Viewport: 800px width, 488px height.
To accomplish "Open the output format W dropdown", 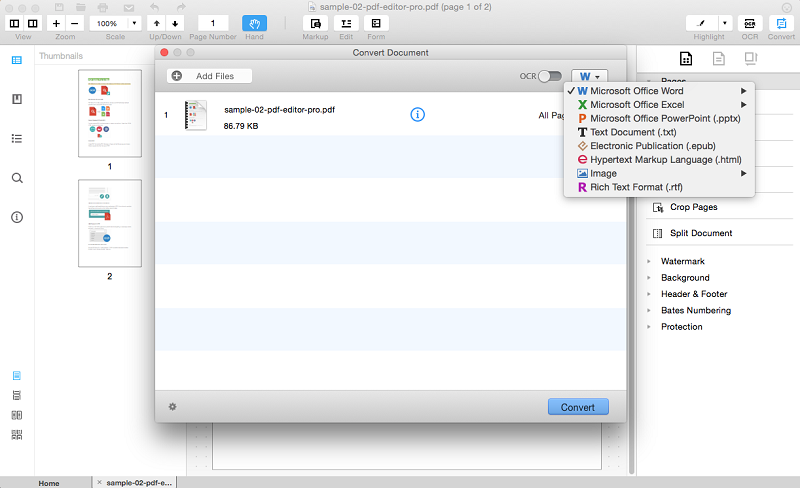I will point(589,76).
